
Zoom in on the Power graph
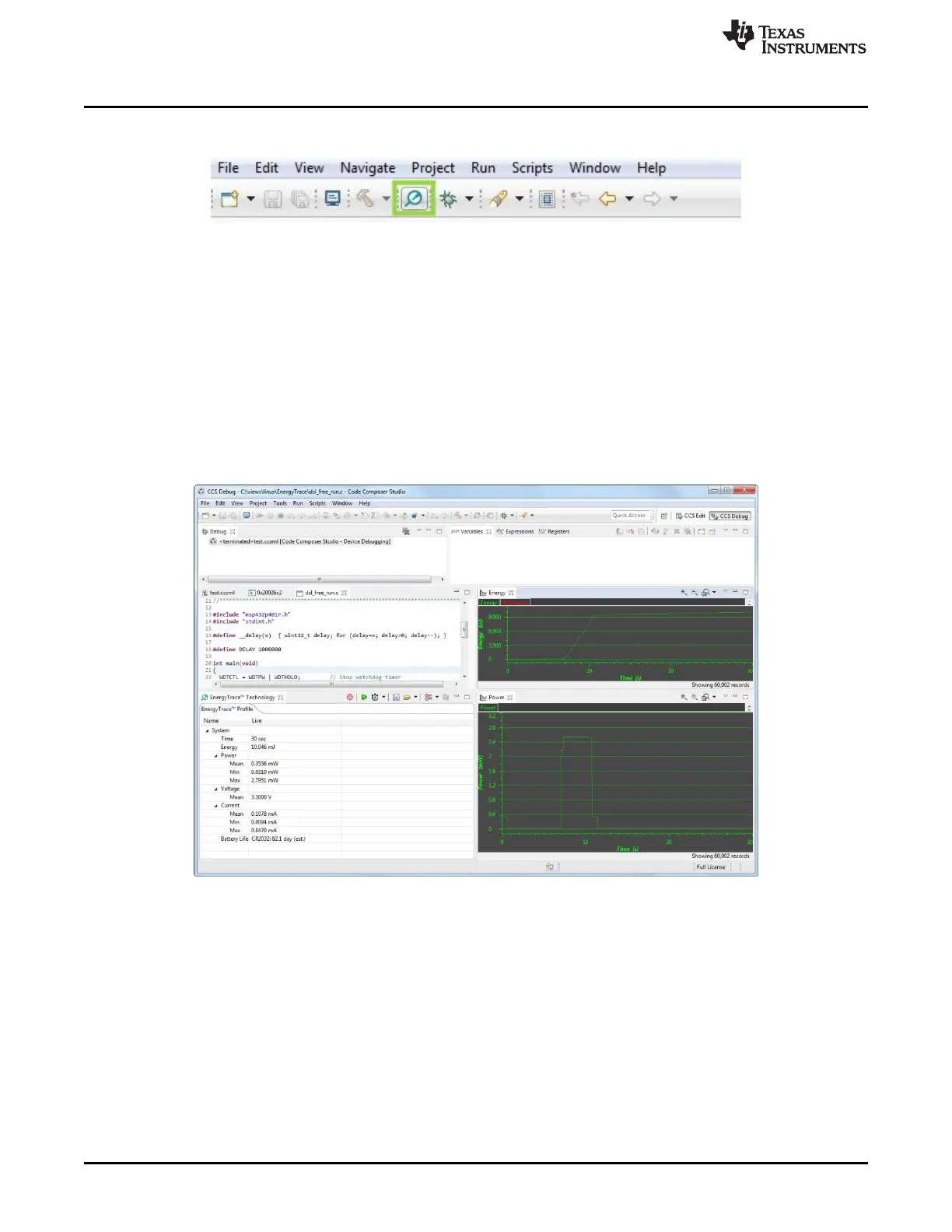[x=684, y=697]
